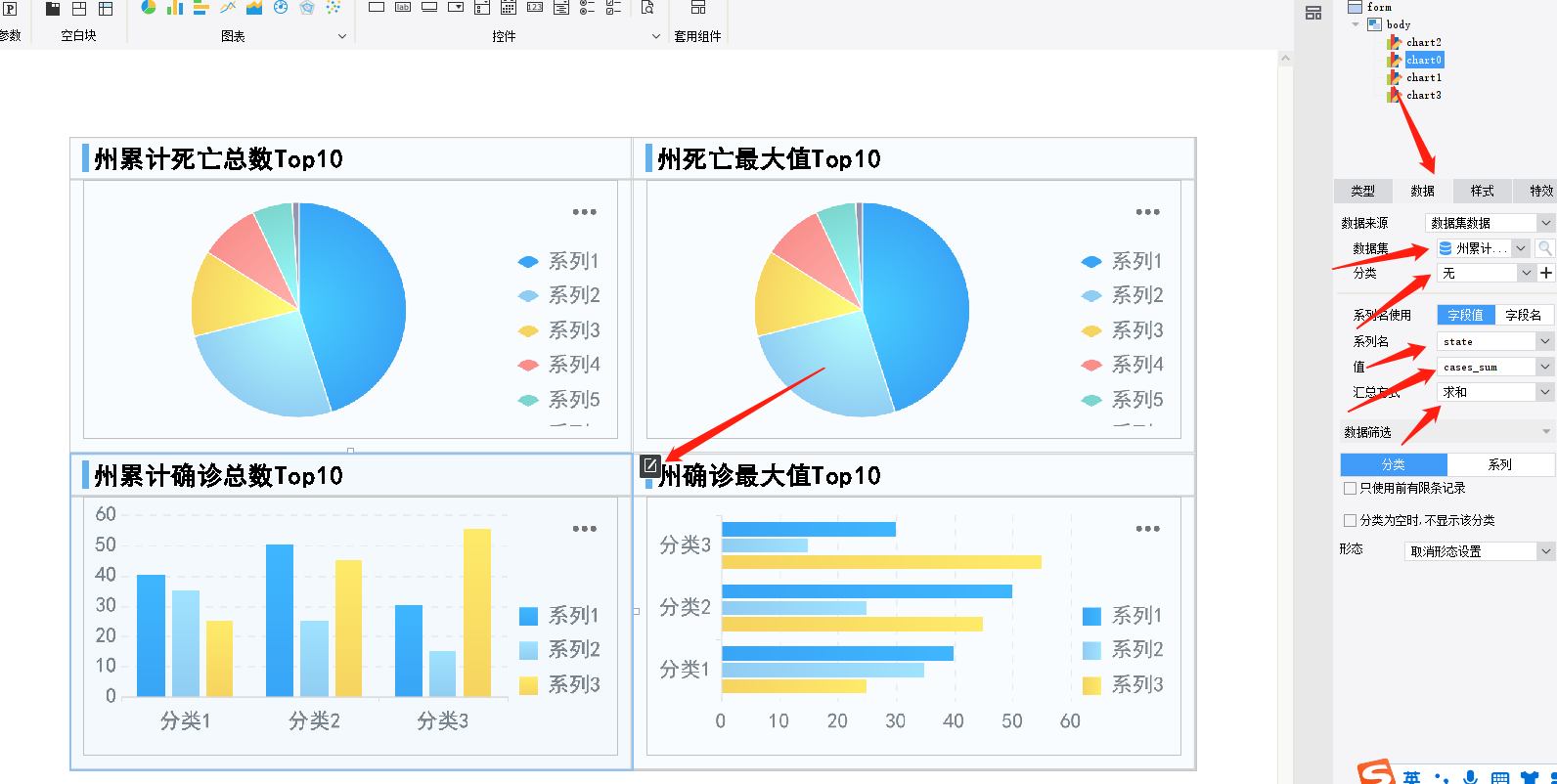Expand the chart types dropdown arrow
Screen dimensions: 1557x784
click(342, 36)
